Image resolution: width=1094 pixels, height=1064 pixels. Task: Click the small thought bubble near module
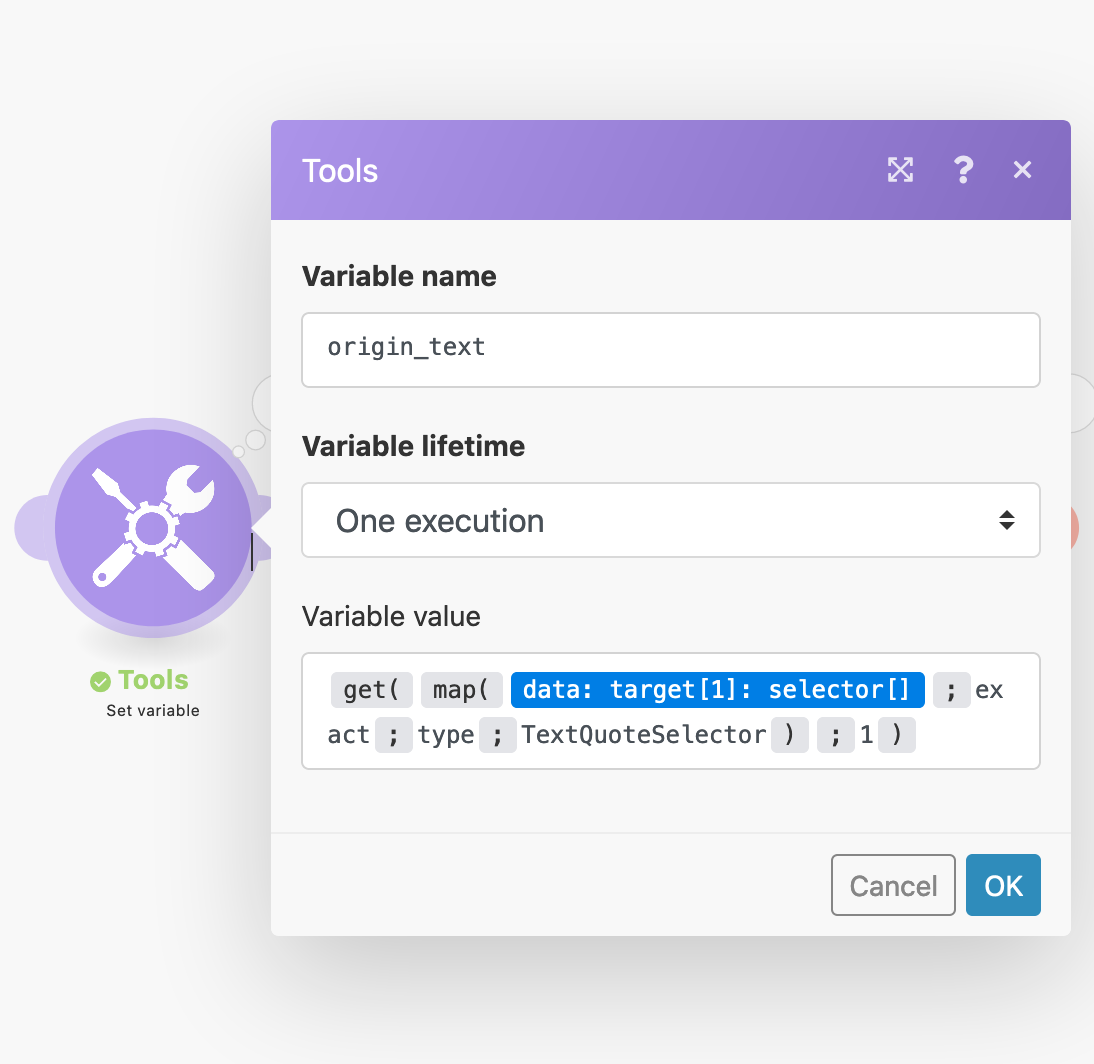coord(255,440)
